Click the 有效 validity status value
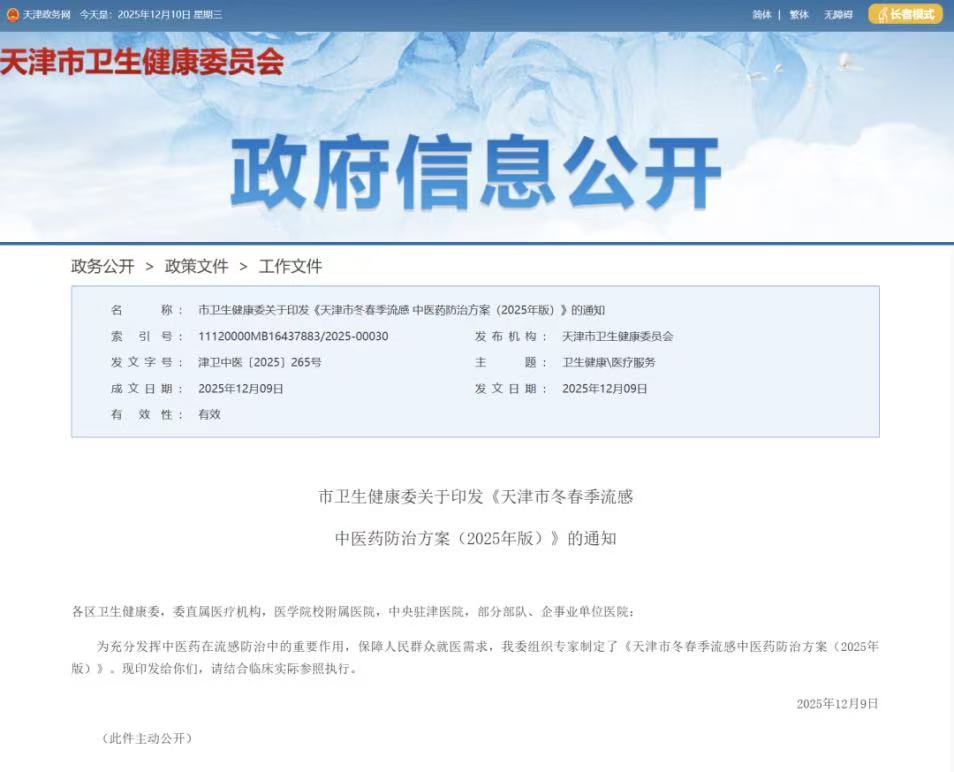Screen dimensions: 954x772 pos(209,414)
